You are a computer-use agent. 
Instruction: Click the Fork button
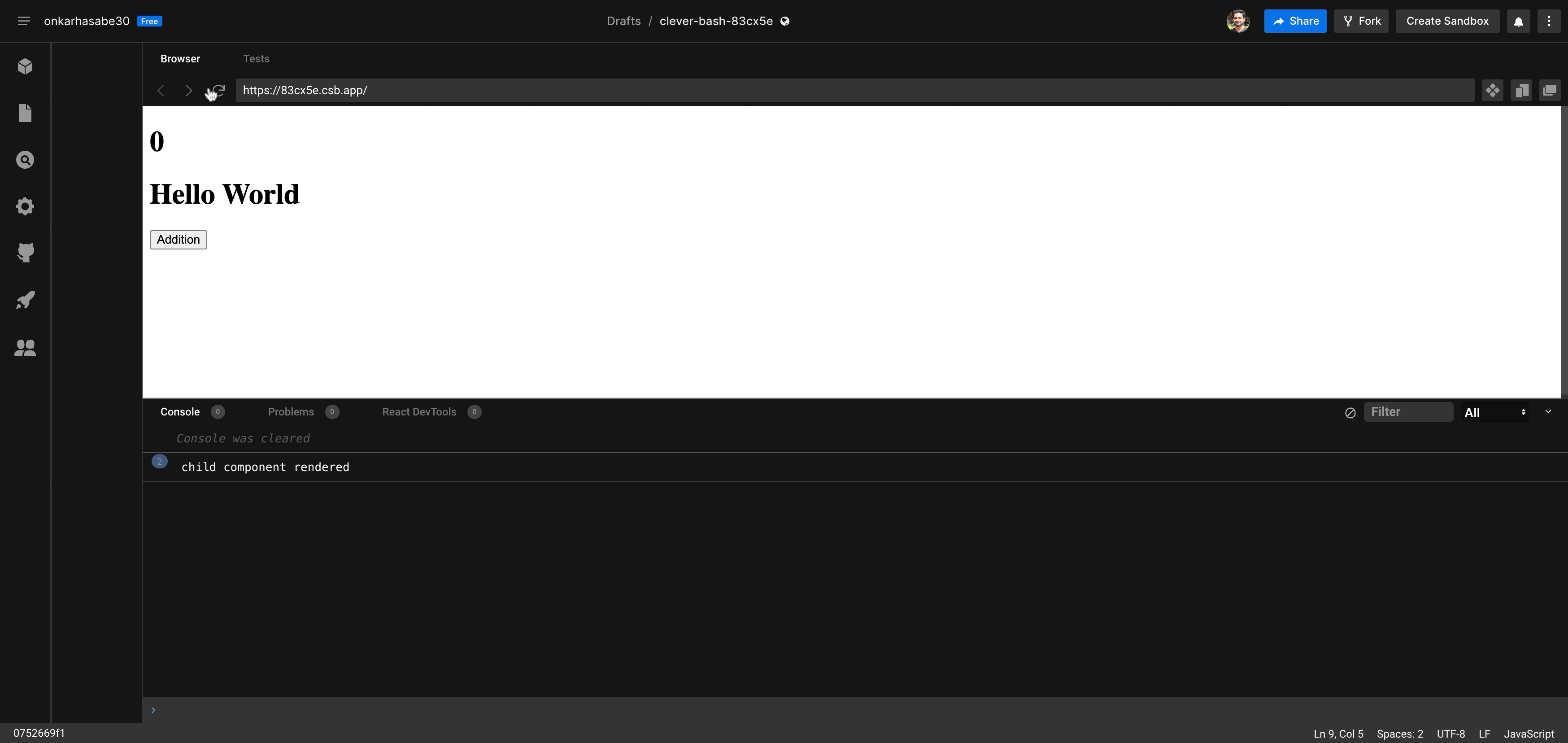pyautogui.click(x=1361, y=22)
